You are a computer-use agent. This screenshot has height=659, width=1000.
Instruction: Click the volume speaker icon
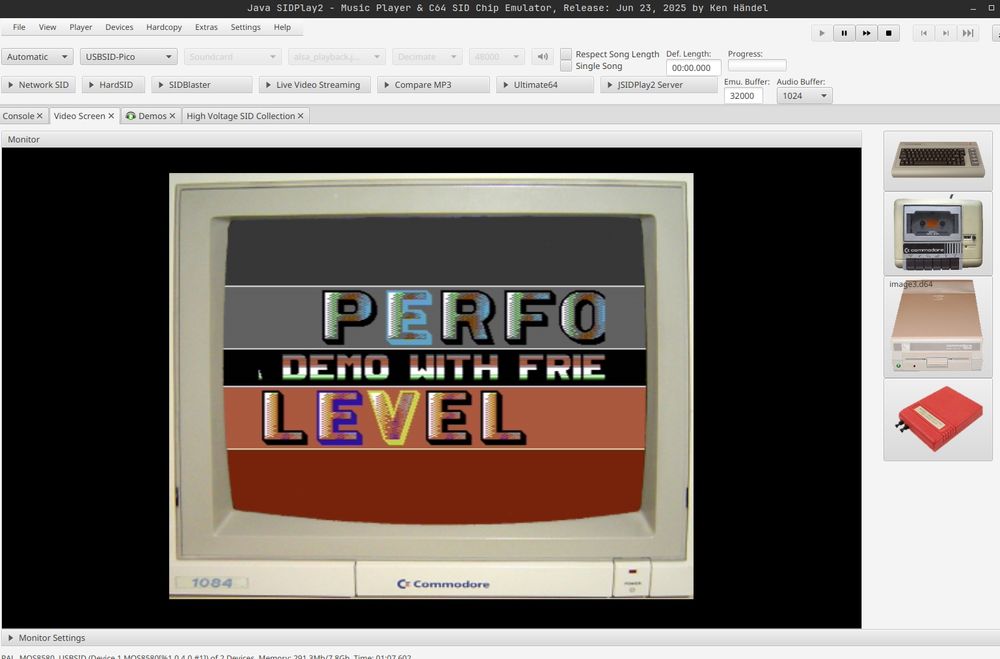[543, 57]
